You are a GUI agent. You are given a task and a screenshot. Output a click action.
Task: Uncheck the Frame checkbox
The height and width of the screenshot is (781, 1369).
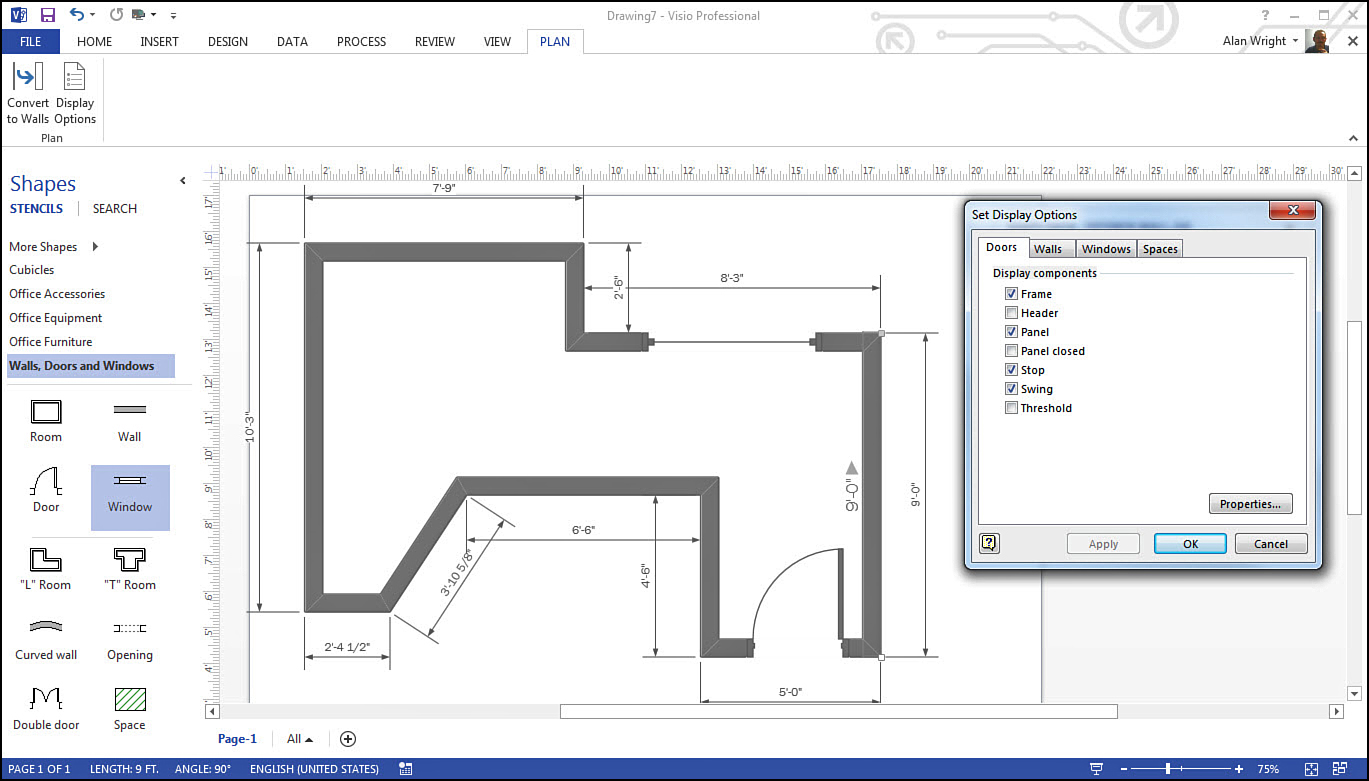pyautogui.click(x=1012, y=294)
